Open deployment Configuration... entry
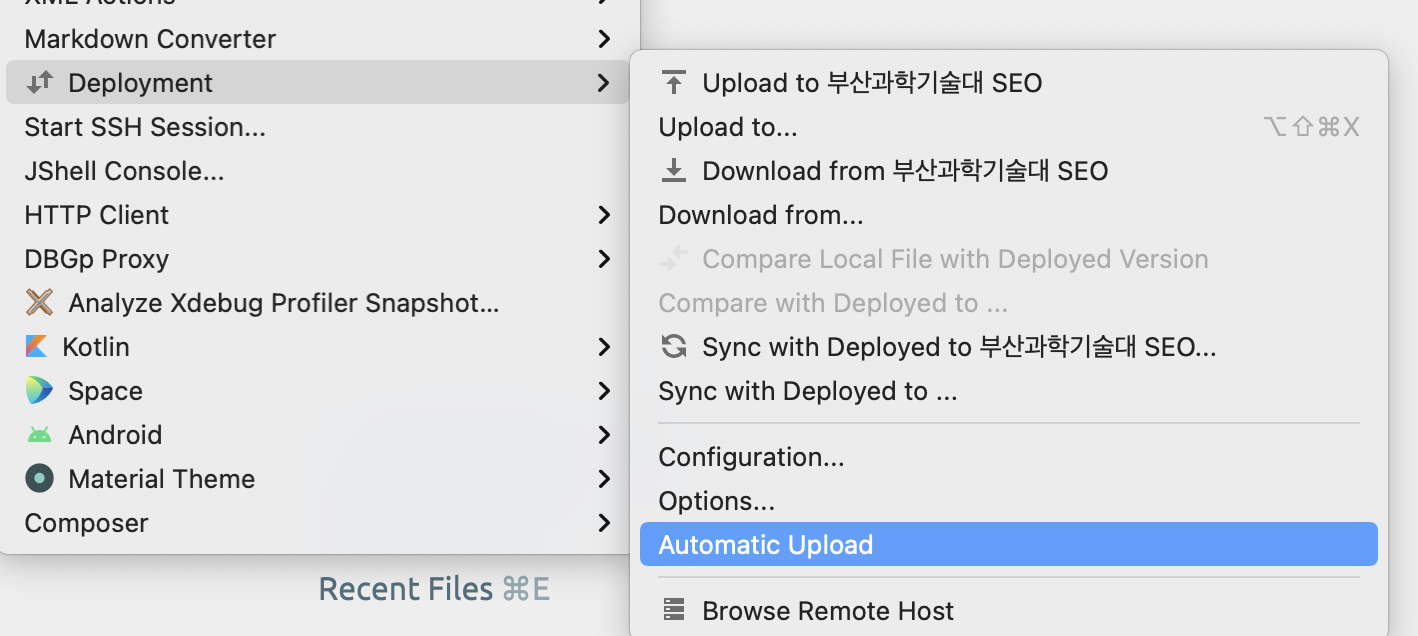The height and width of the screenshot is (636, 1418). point(1009,457)
